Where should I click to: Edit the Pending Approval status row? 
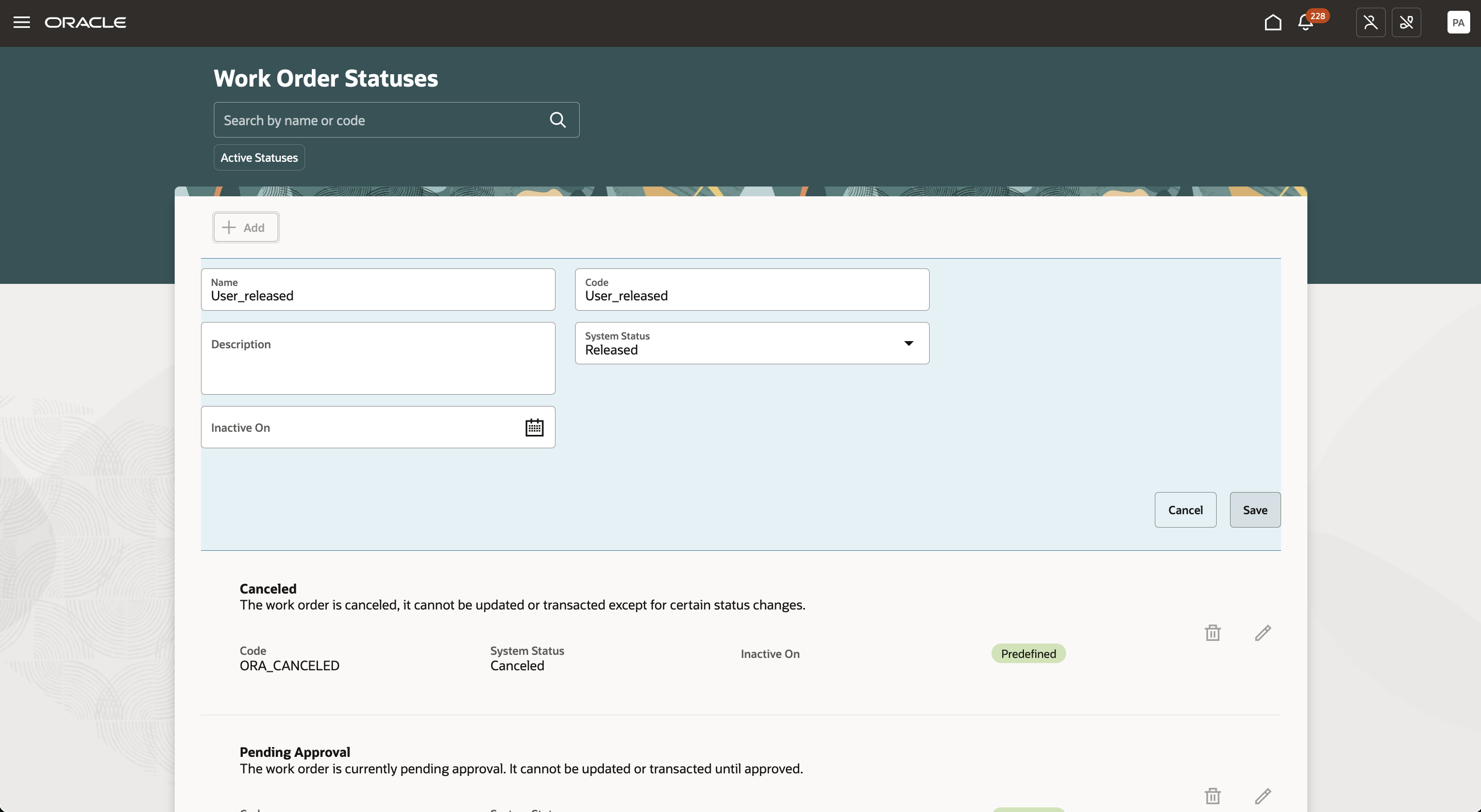(x=1263, y=796)
